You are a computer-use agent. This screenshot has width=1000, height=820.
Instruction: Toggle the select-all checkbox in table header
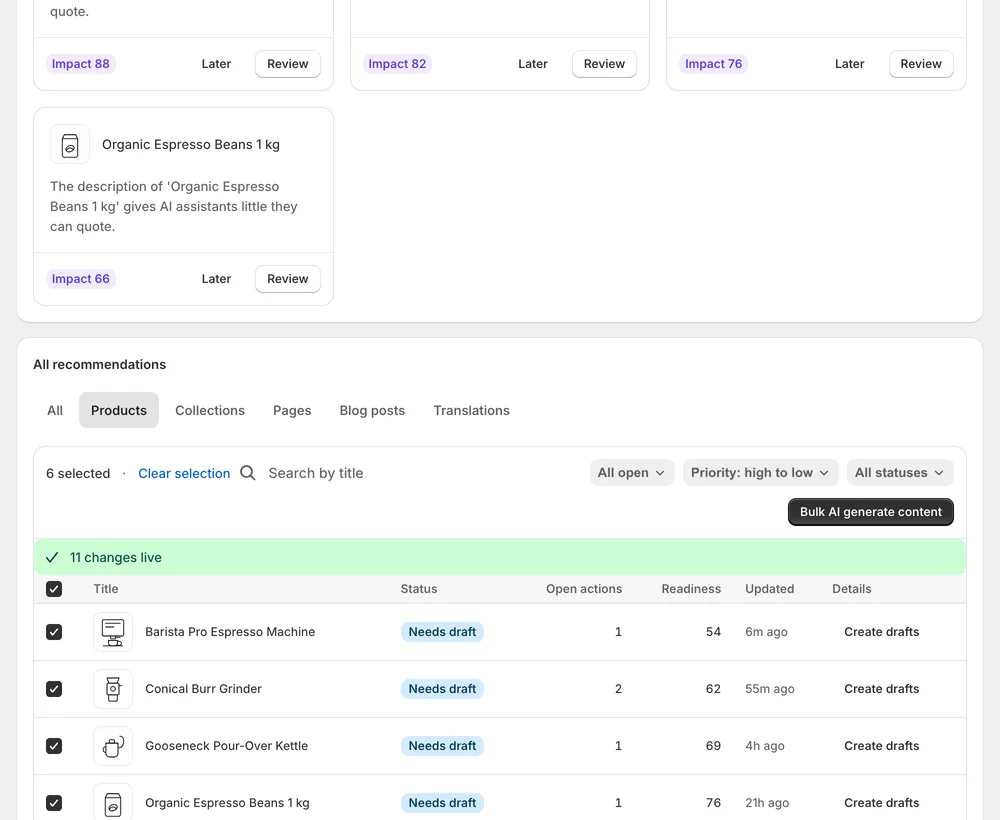(54, 589)
